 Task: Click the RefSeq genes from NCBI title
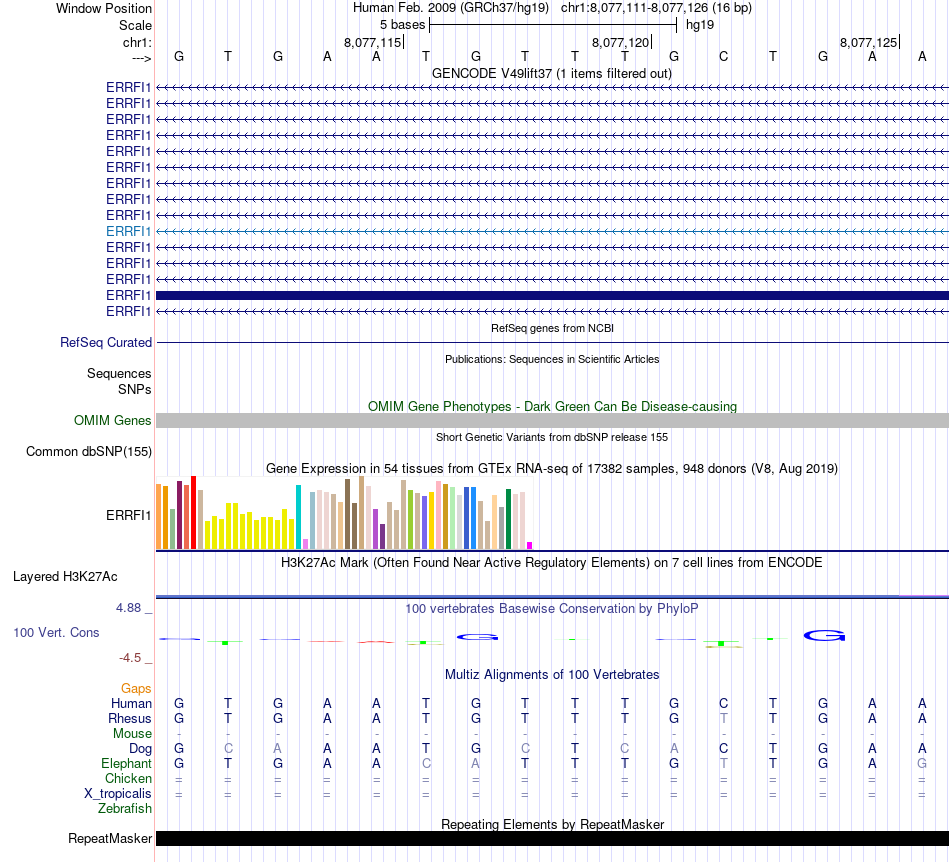pyautogui.click(x=552, y=328)
